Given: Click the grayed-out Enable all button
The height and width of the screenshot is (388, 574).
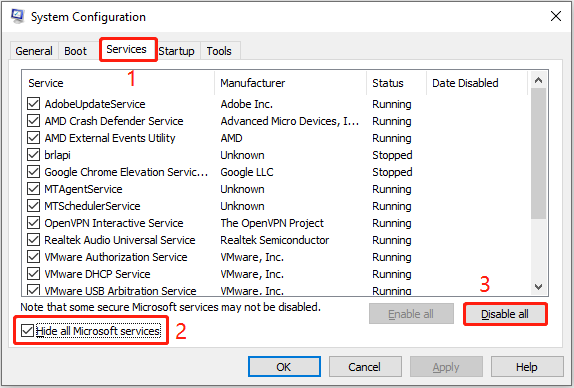Looking at the screenshot, I should click(x=411, y=314).
